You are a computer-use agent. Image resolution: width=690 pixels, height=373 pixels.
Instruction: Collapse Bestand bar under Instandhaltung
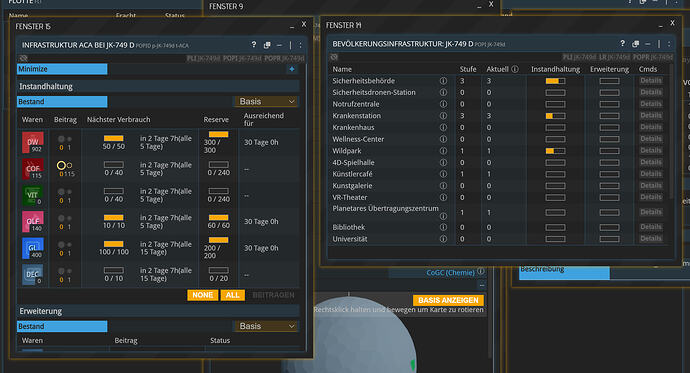click(x=62, y=102)
